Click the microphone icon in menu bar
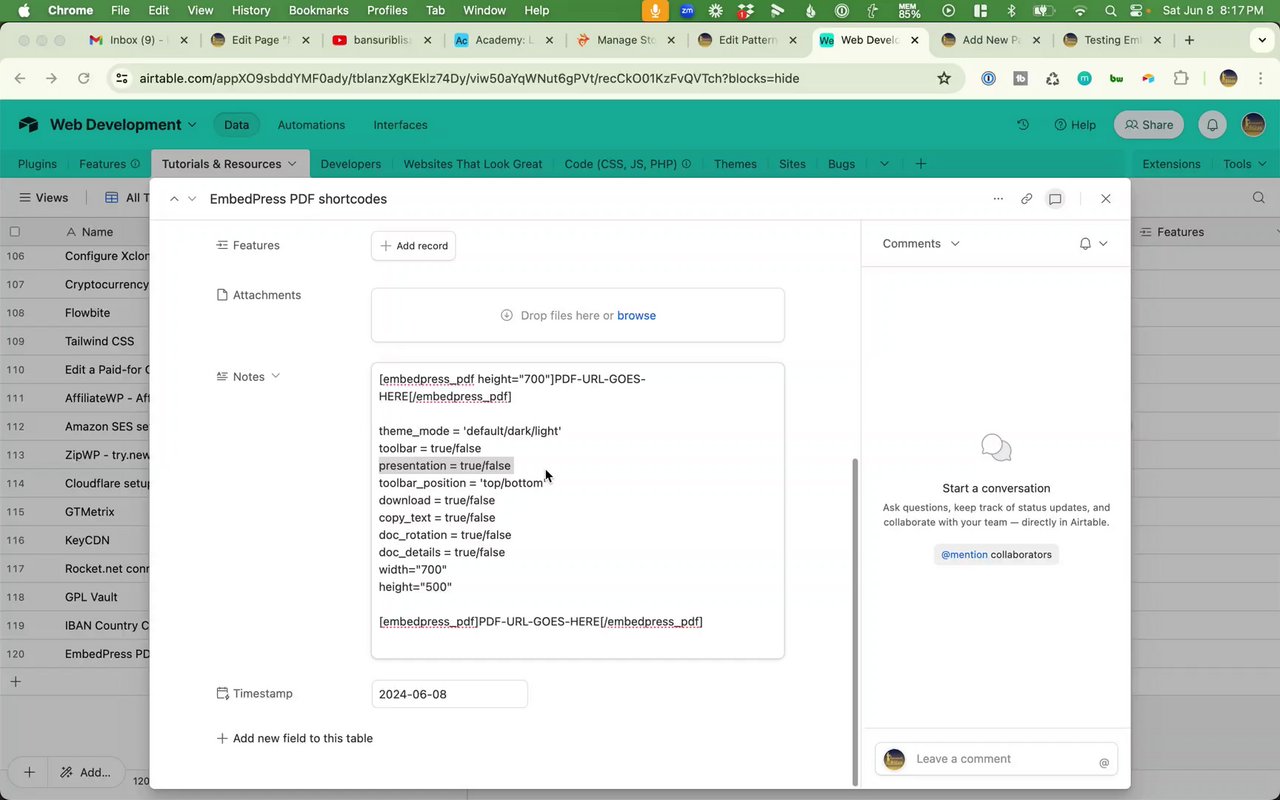The width and height of the screenshot is (1280, 800). (656, 10)
